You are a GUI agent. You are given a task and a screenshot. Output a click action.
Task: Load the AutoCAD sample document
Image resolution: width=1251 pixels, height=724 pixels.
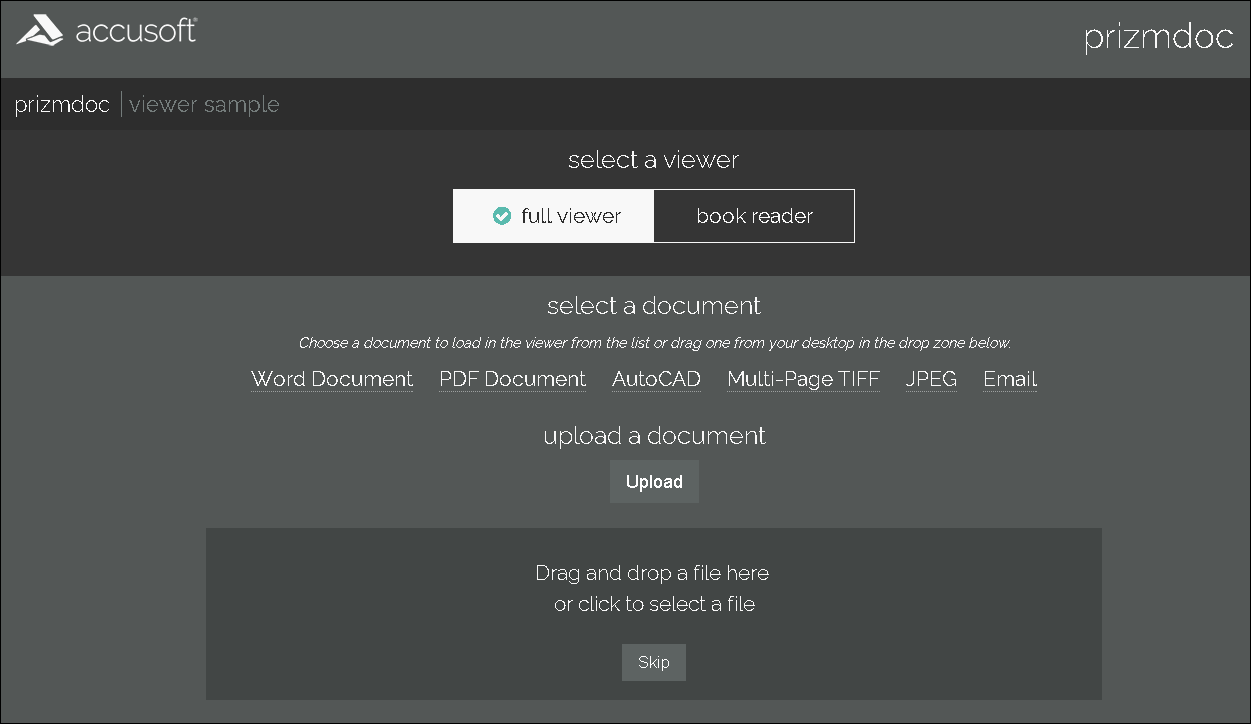tap(656, 379)
